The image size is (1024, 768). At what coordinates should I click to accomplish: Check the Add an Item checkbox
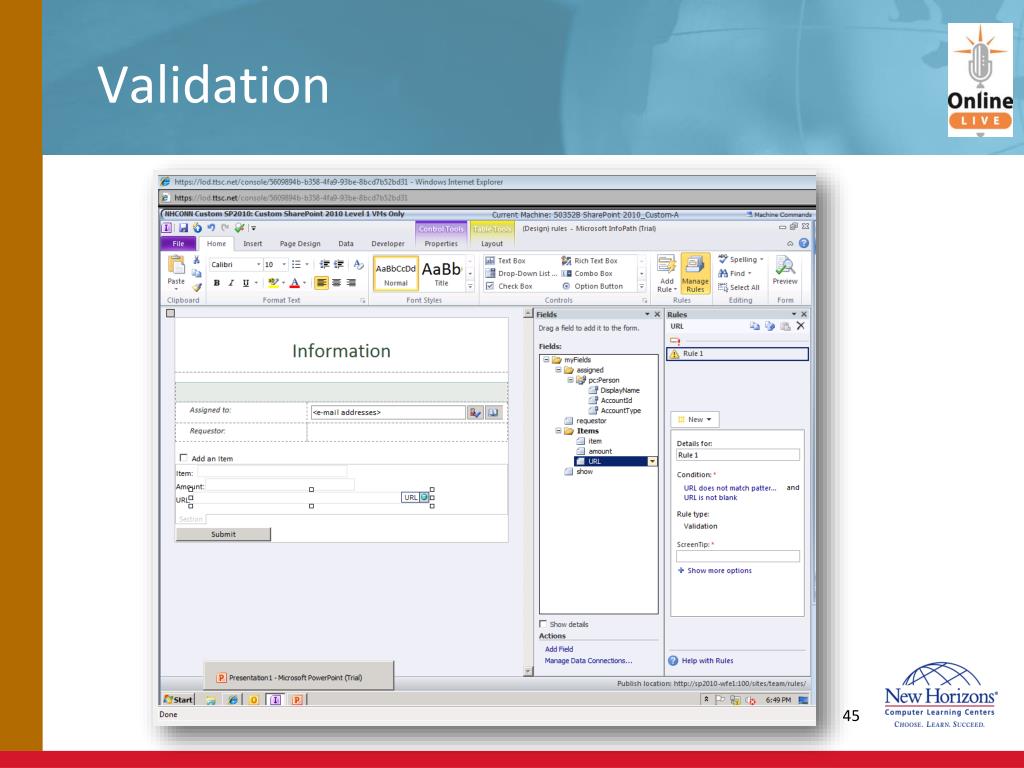tap(184, 458)
